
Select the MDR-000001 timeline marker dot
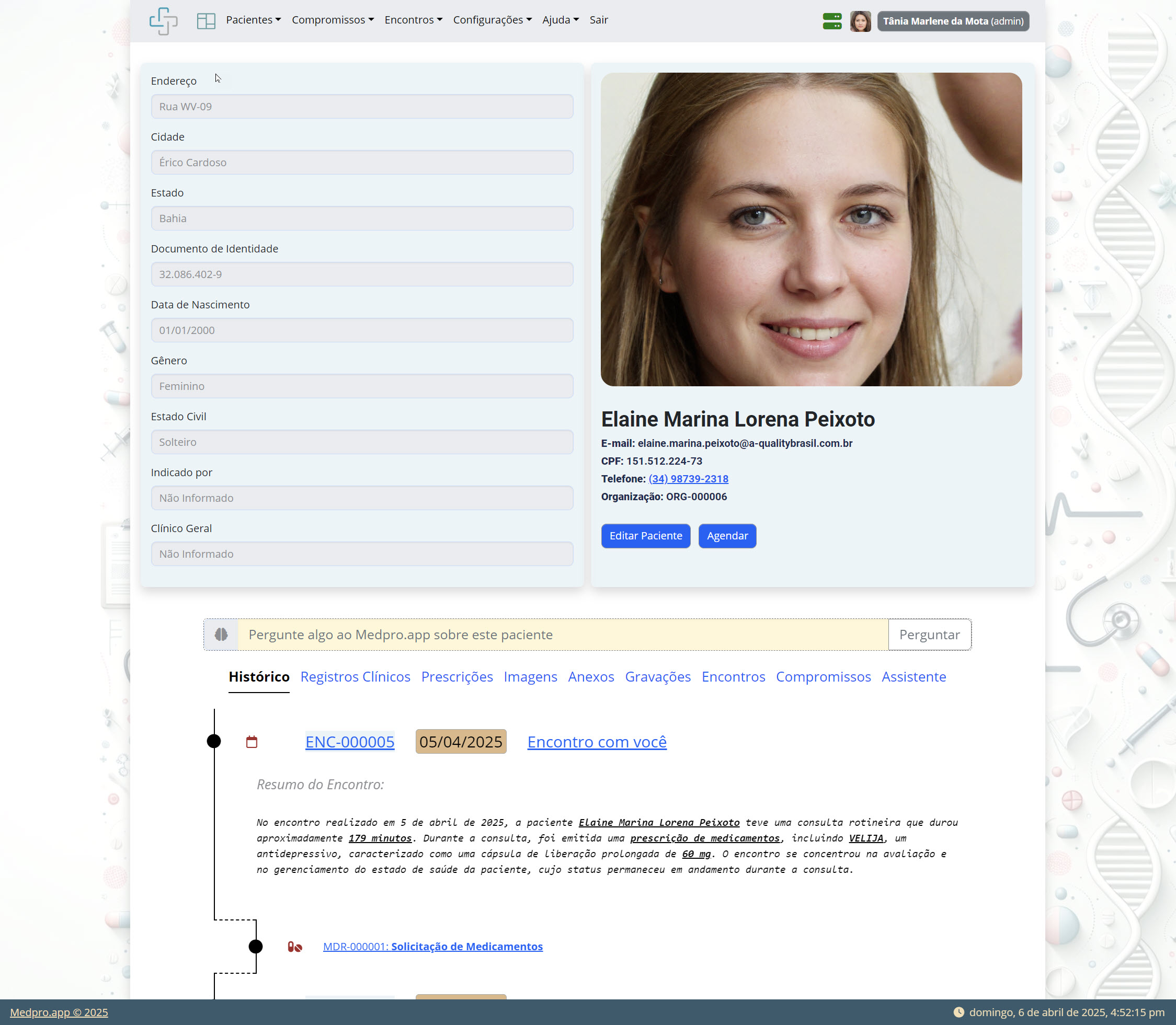(x=256, y=947)
